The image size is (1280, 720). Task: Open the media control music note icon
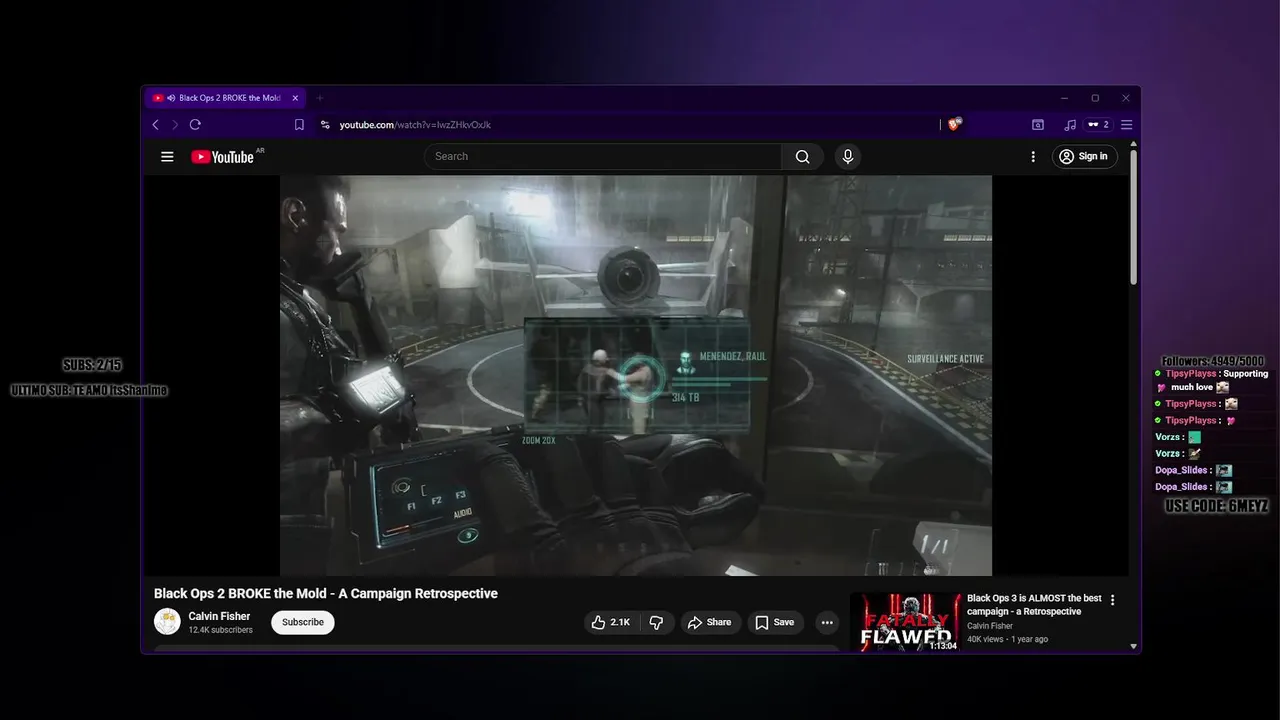pos(1070,125)
